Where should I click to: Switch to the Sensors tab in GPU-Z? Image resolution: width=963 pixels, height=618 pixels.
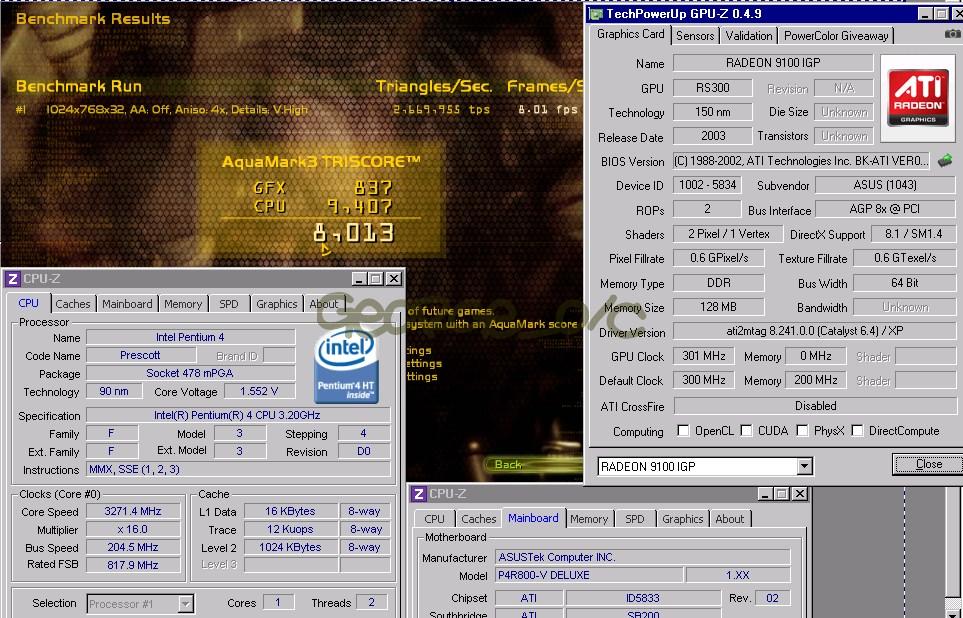[695, 36]
